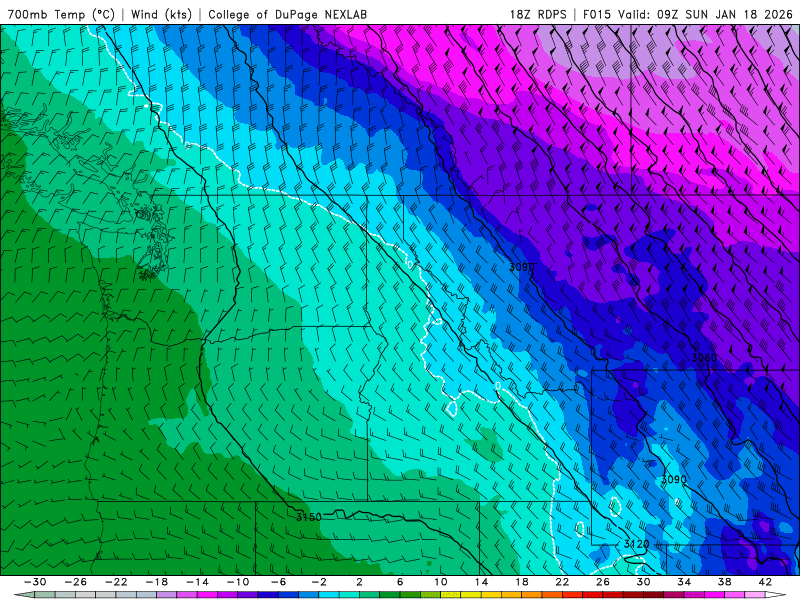Click the "18Z RDPS" model run label
Viewport: 800px width, 600px height.
click(538, 14)
